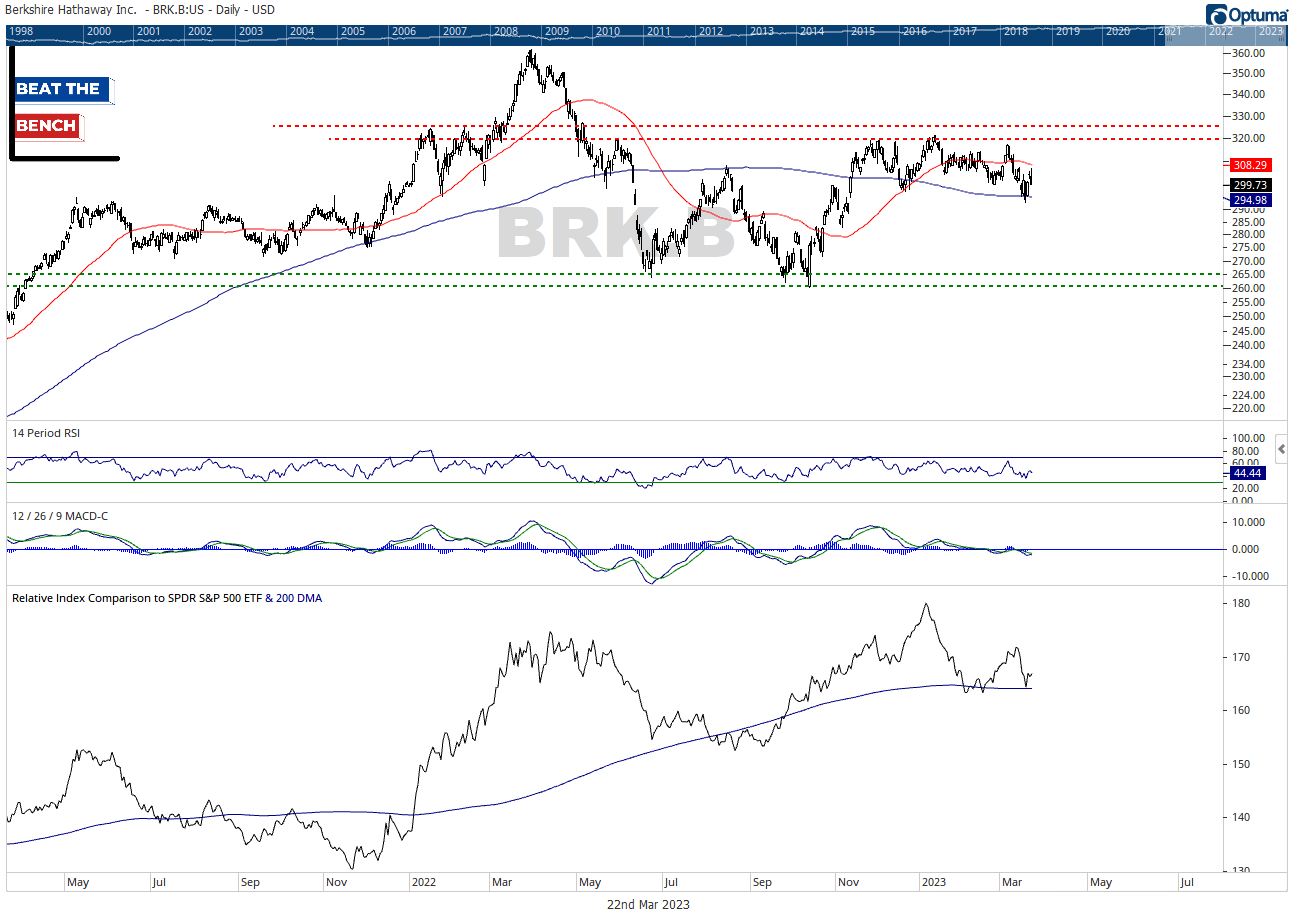Screen dimensions: 1294x924
Task: Select year 2008 in the top overview strip
Action: point(507,32)
